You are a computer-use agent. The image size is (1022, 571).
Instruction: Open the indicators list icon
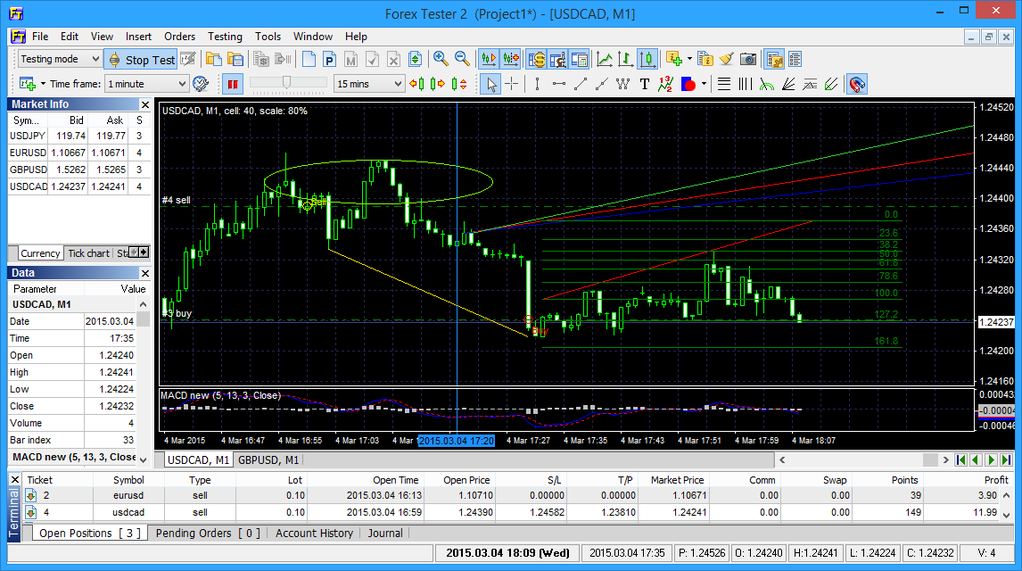705,59
